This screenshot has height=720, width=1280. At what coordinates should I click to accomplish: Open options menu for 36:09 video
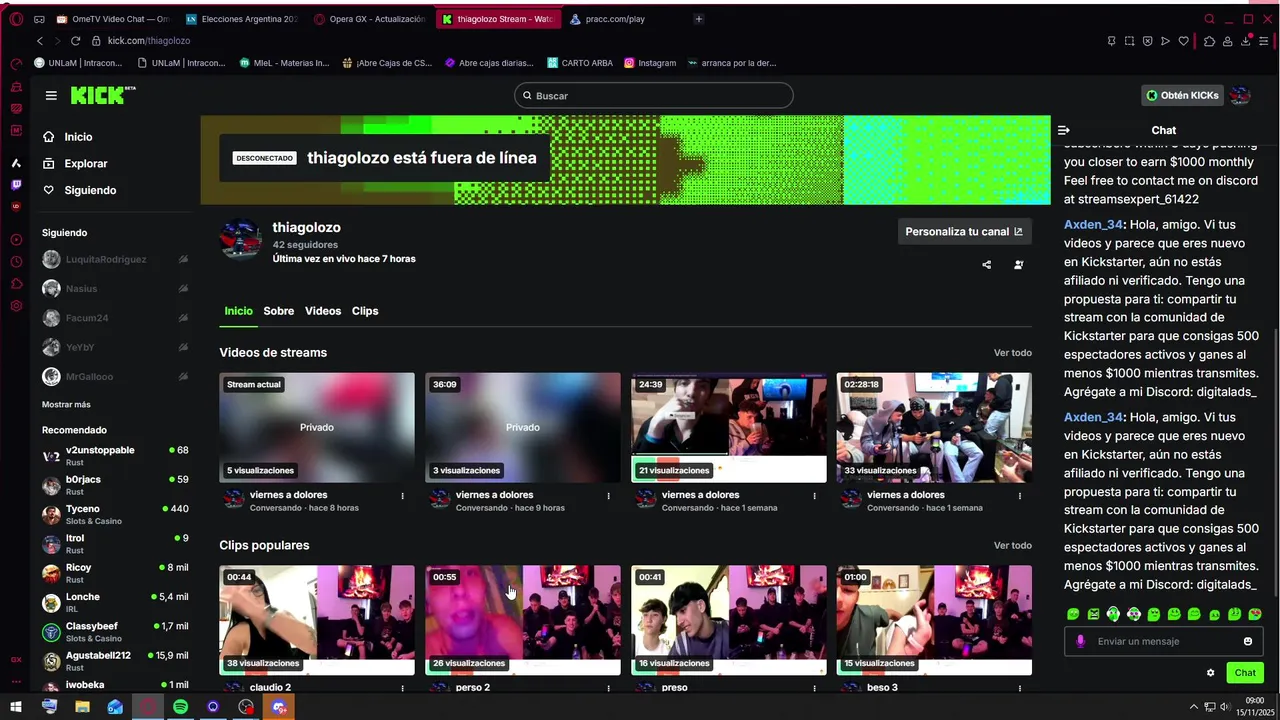click(x=608, y=496)
